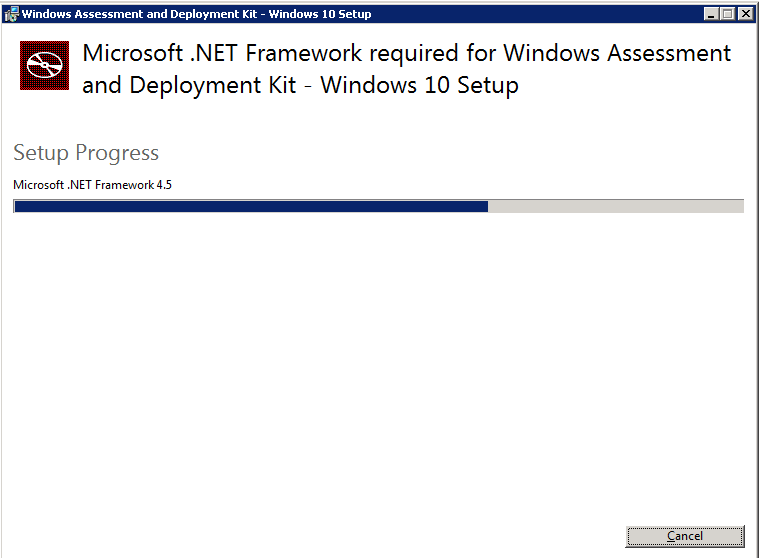
Task: Click Windows 10 Setup text in title bar
Action: click(320, 14)
